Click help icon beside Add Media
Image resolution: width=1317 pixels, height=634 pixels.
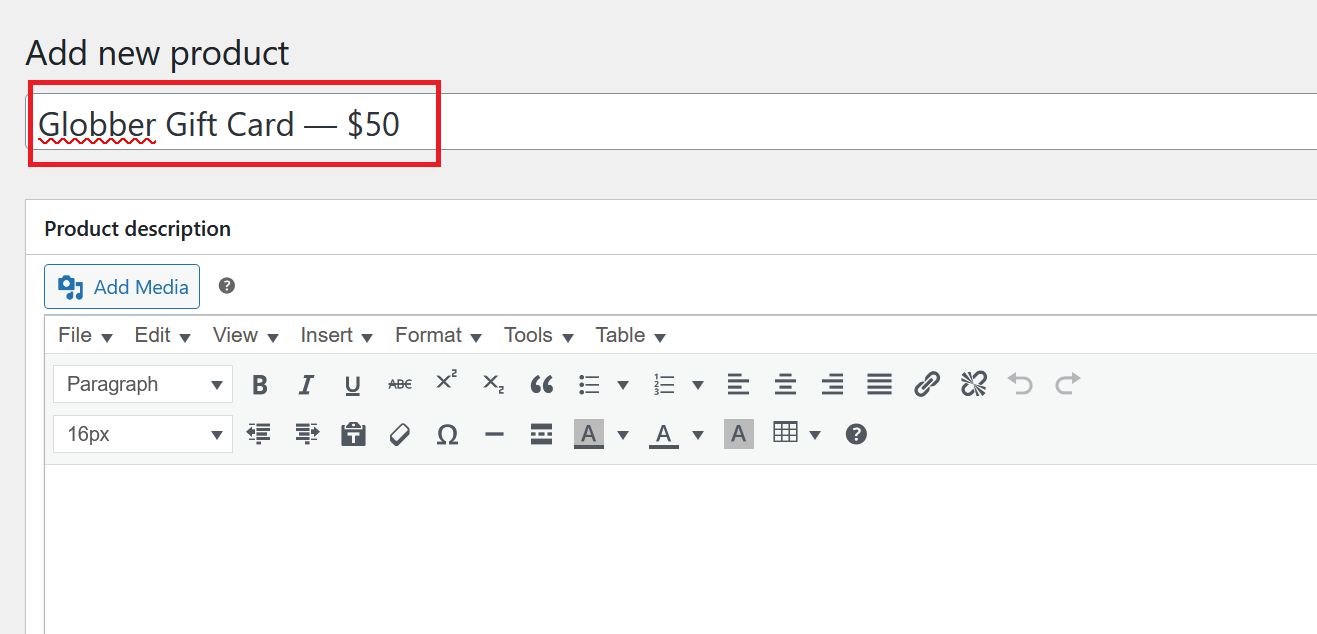227,286
